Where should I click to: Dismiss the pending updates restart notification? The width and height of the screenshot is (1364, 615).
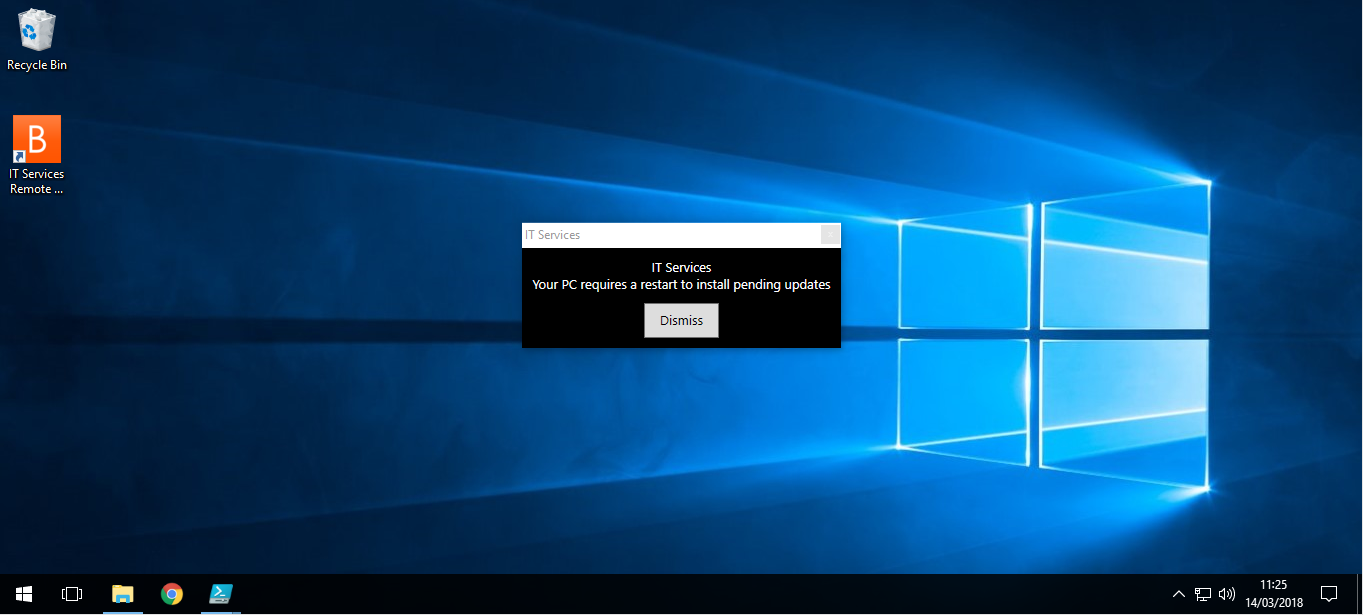click(x=681, y=320)
